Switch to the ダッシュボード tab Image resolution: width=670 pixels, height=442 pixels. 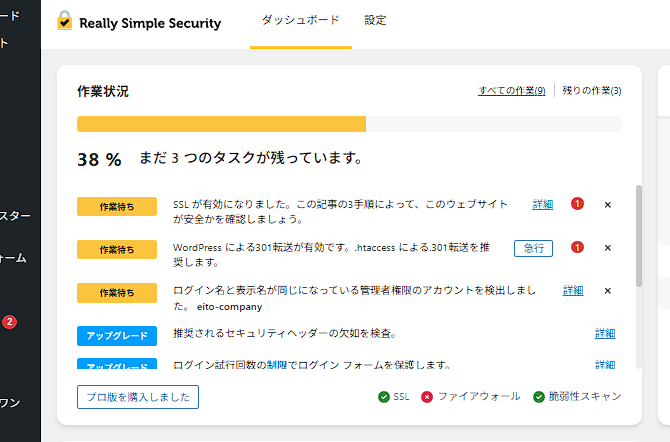point(300,21)
